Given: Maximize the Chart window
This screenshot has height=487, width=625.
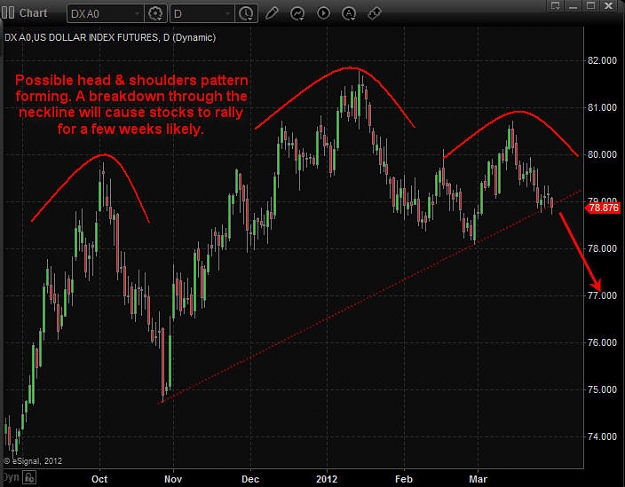Looking at the screenshot, I should (x=591, y=6).
